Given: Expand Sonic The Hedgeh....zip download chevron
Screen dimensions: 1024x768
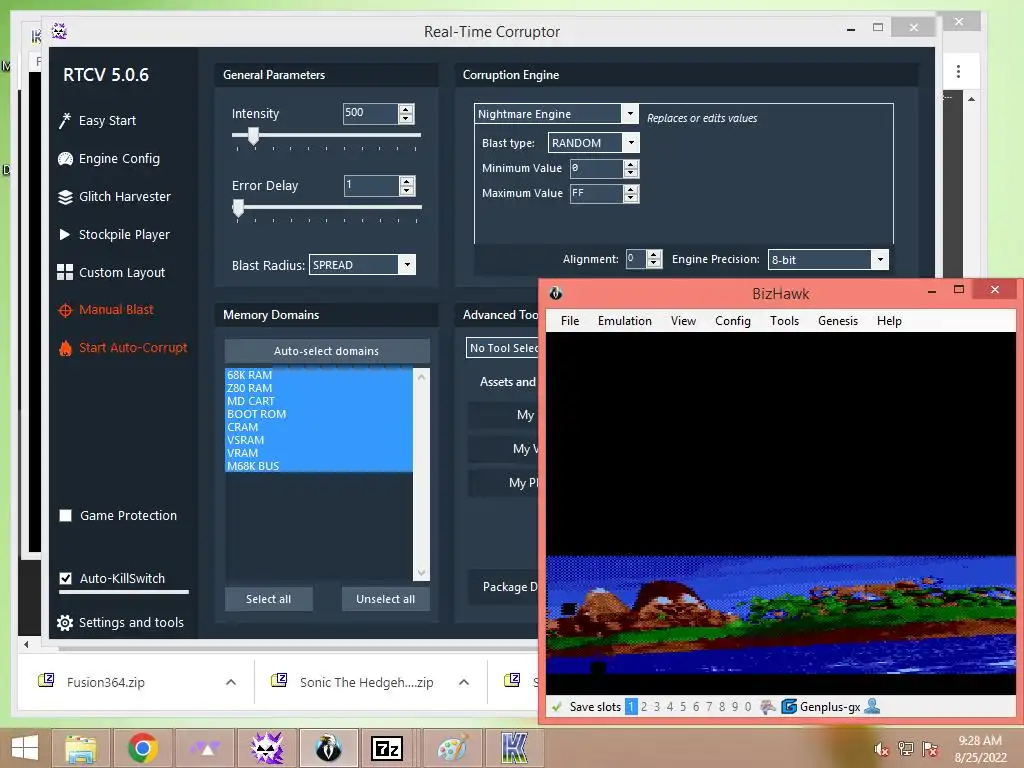Looking at the screenshot, I should coord(464,682).
